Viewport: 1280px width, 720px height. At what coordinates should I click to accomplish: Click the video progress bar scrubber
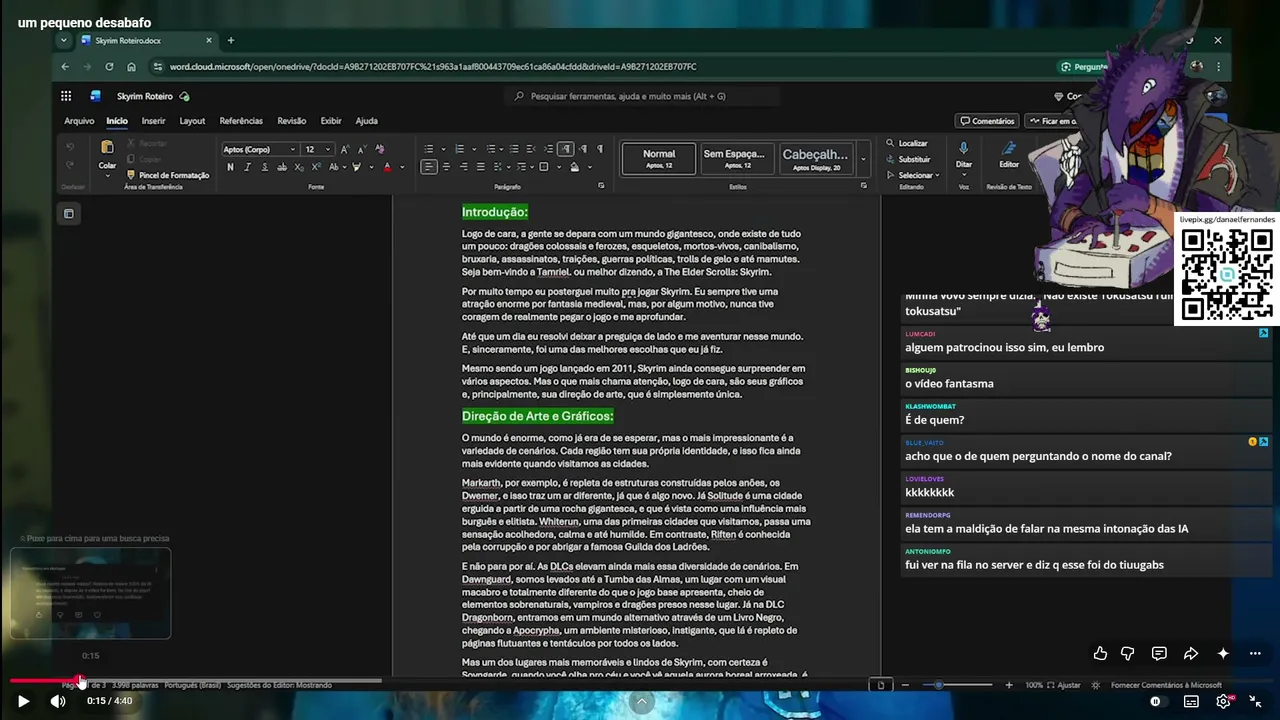click(x=81, y=681)
